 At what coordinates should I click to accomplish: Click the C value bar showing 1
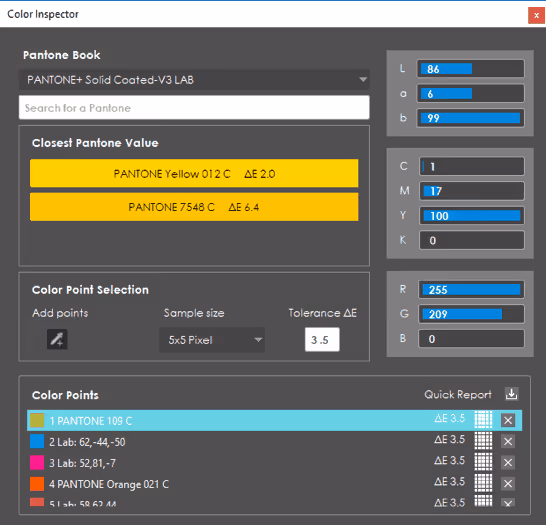click(x=472, y=166)
